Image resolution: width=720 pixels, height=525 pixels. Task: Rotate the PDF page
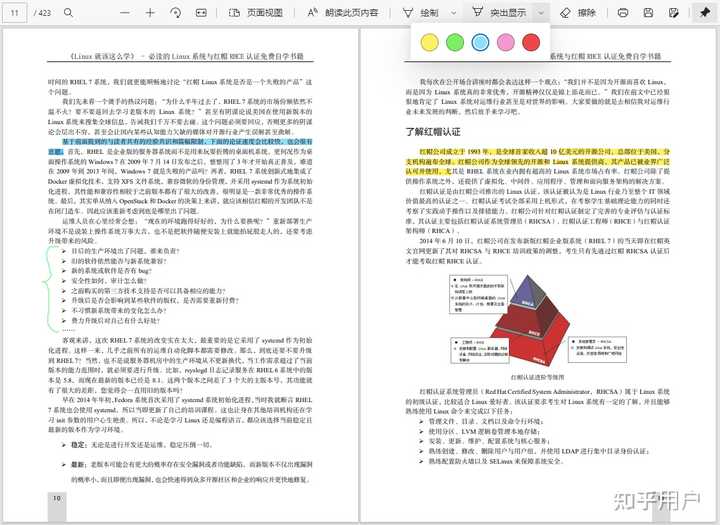175,13
